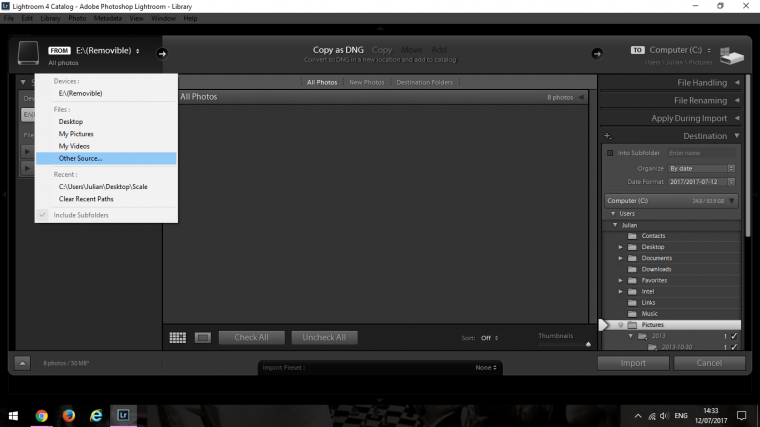Image resolution: width=760 pixels, height=427 pixels.
Task: Click Check All button
Action: tap(252, 337)
